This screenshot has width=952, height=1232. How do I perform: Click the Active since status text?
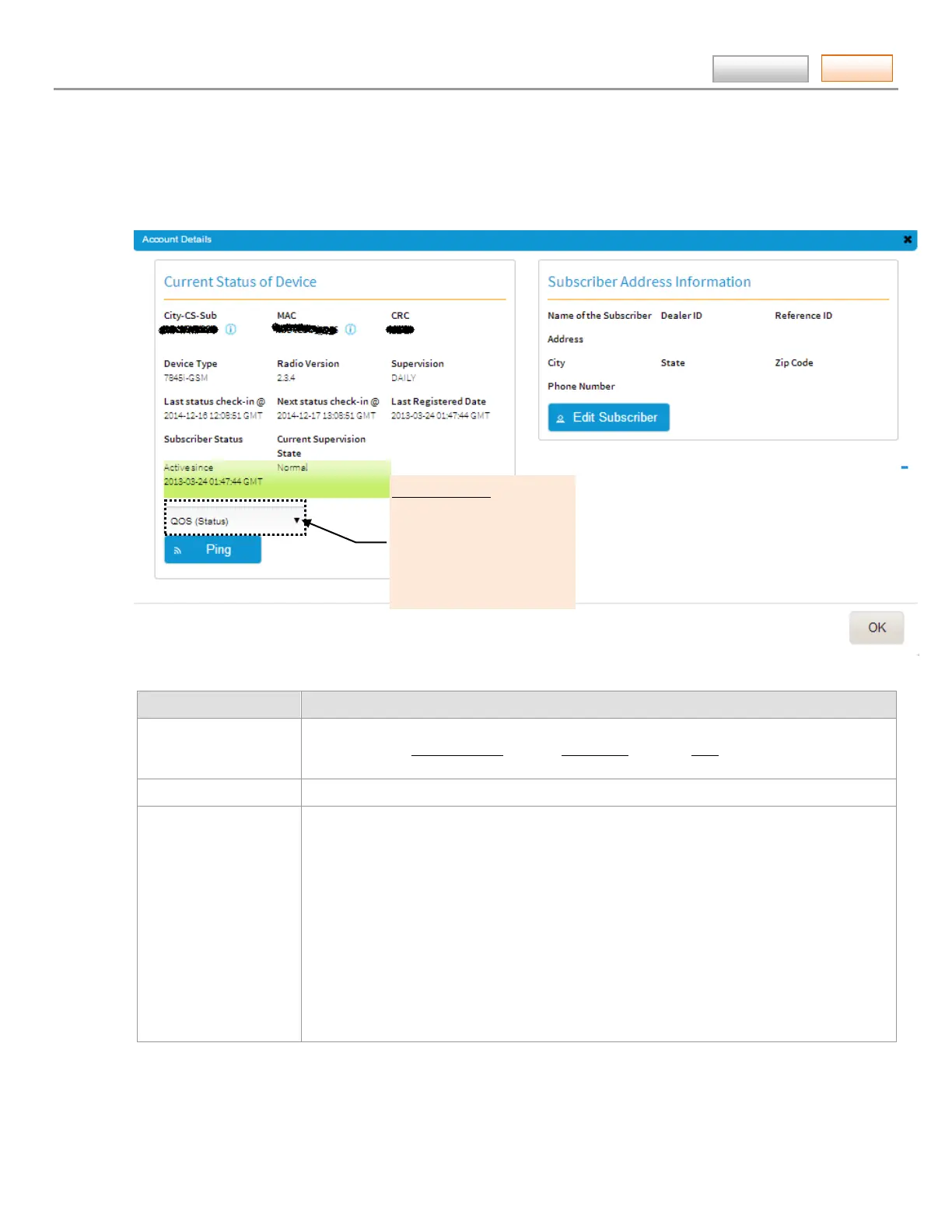213,474
